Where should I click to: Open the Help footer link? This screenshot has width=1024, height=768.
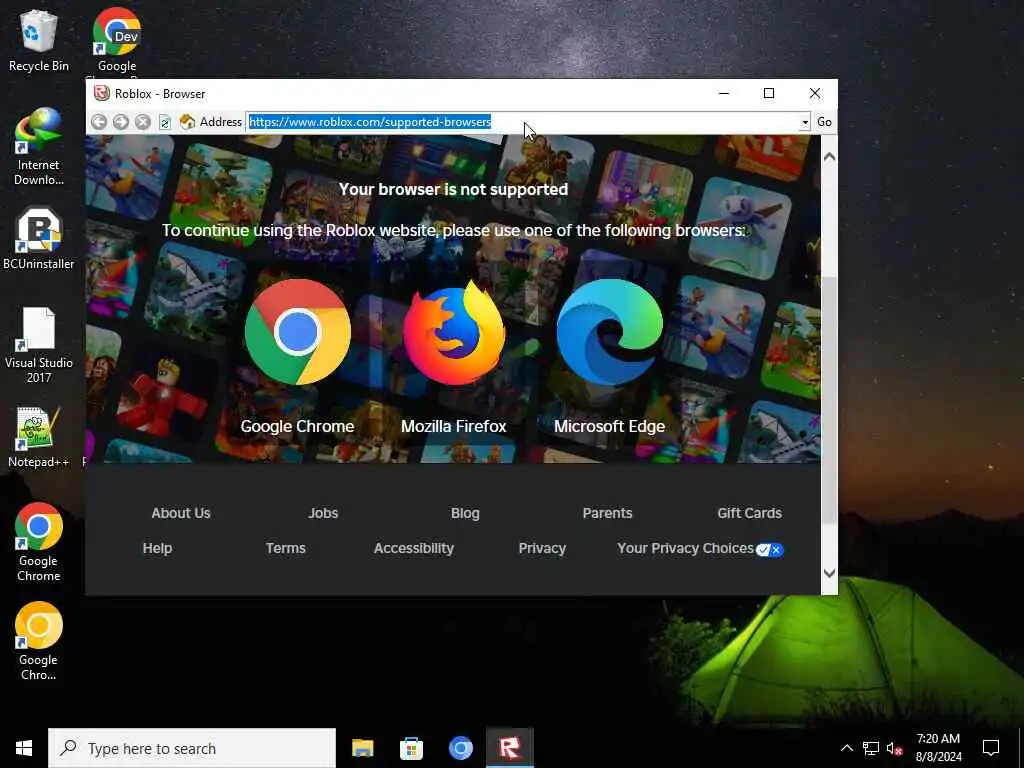(x=157, y=549)
